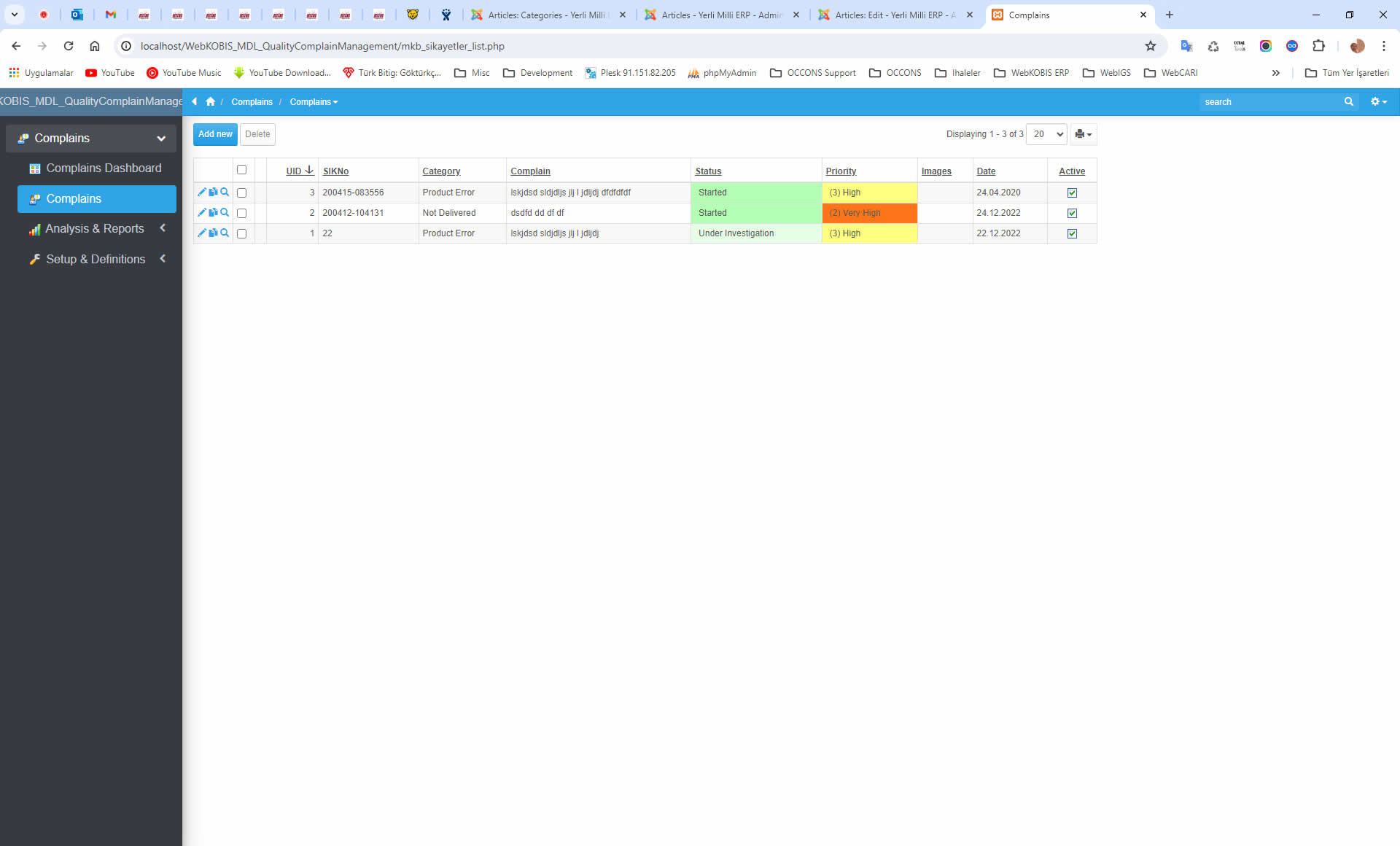Copy the complaint with SIKNo 22

pyautogui.click(x=213, y=233)
